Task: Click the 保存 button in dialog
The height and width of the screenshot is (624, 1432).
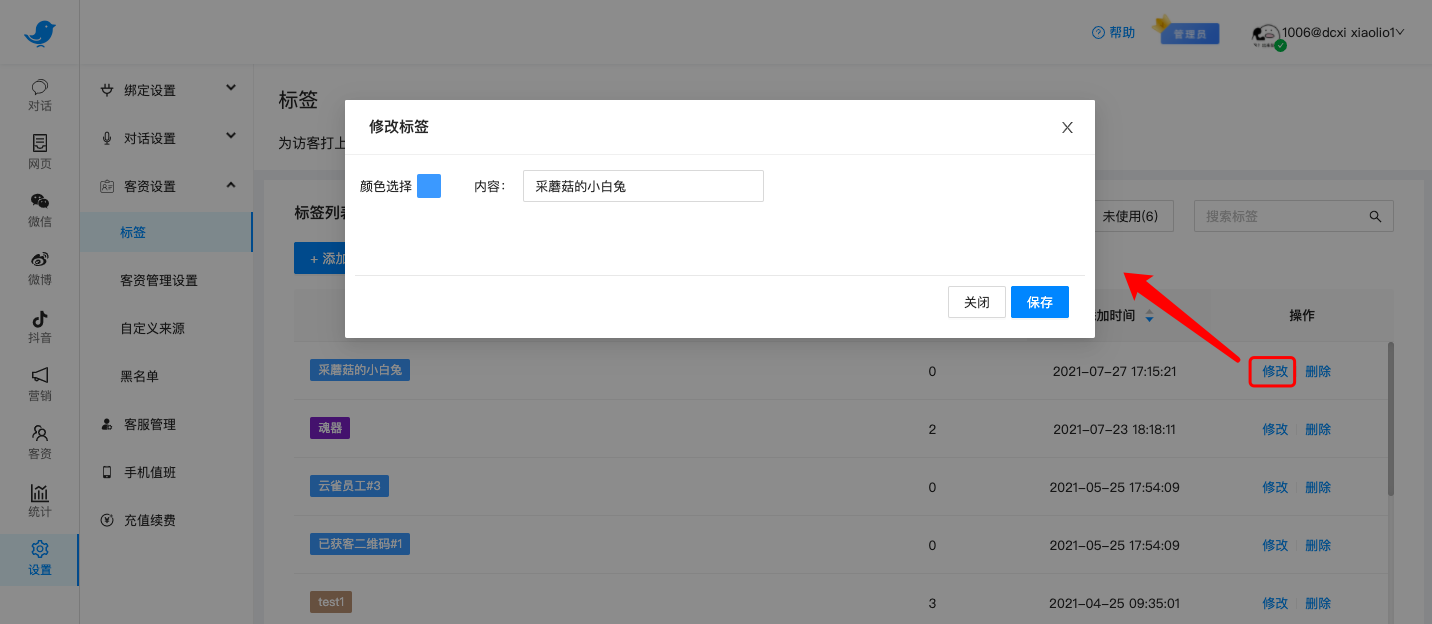Action: 1039,302
